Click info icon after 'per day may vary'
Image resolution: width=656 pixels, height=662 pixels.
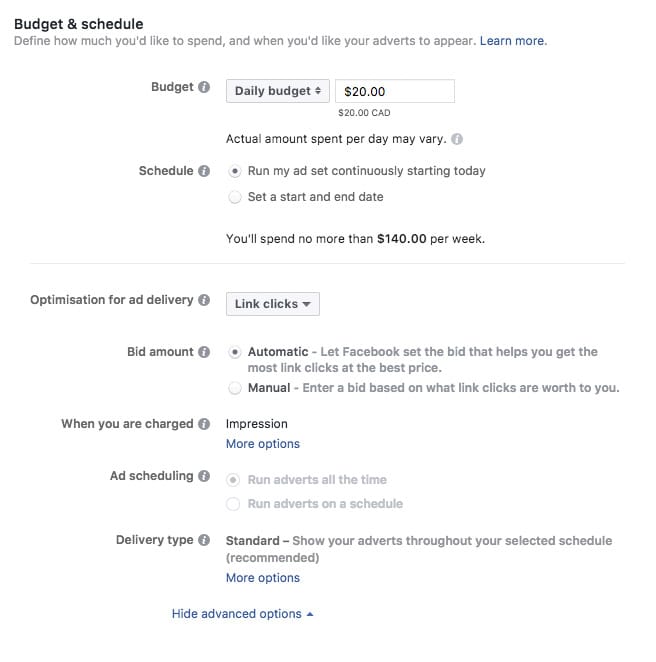point(457,139)
